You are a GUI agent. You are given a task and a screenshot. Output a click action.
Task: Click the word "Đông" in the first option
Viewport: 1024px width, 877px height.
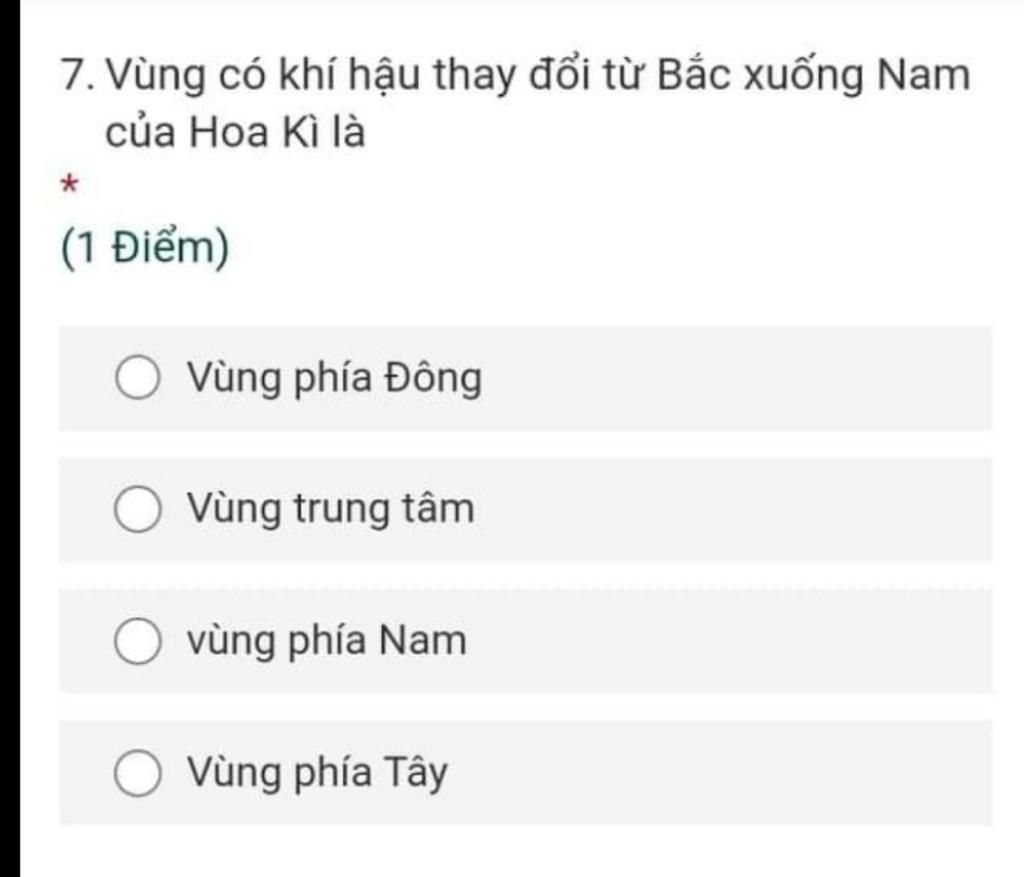point(434,379)
